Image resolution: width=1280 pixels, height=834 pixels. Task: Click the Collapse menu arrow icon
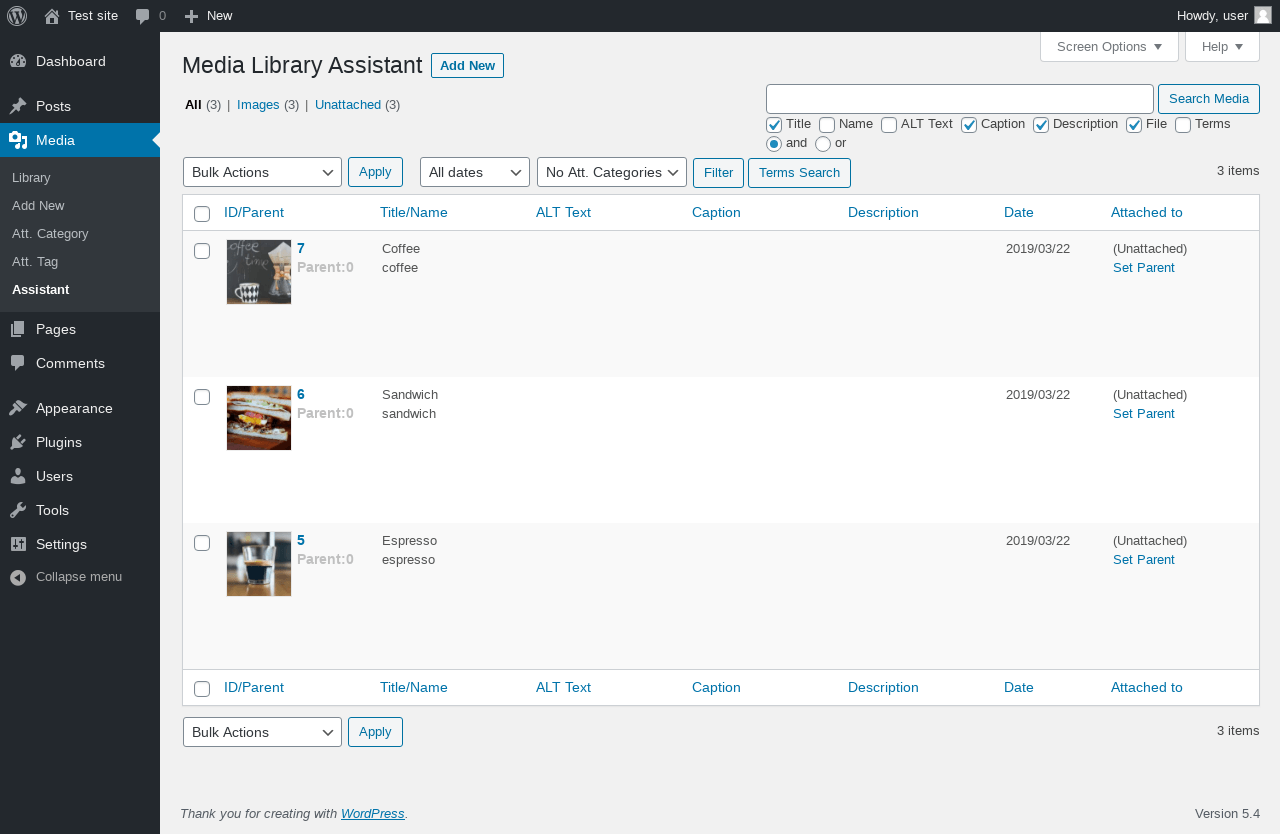(x=18, y=577)
